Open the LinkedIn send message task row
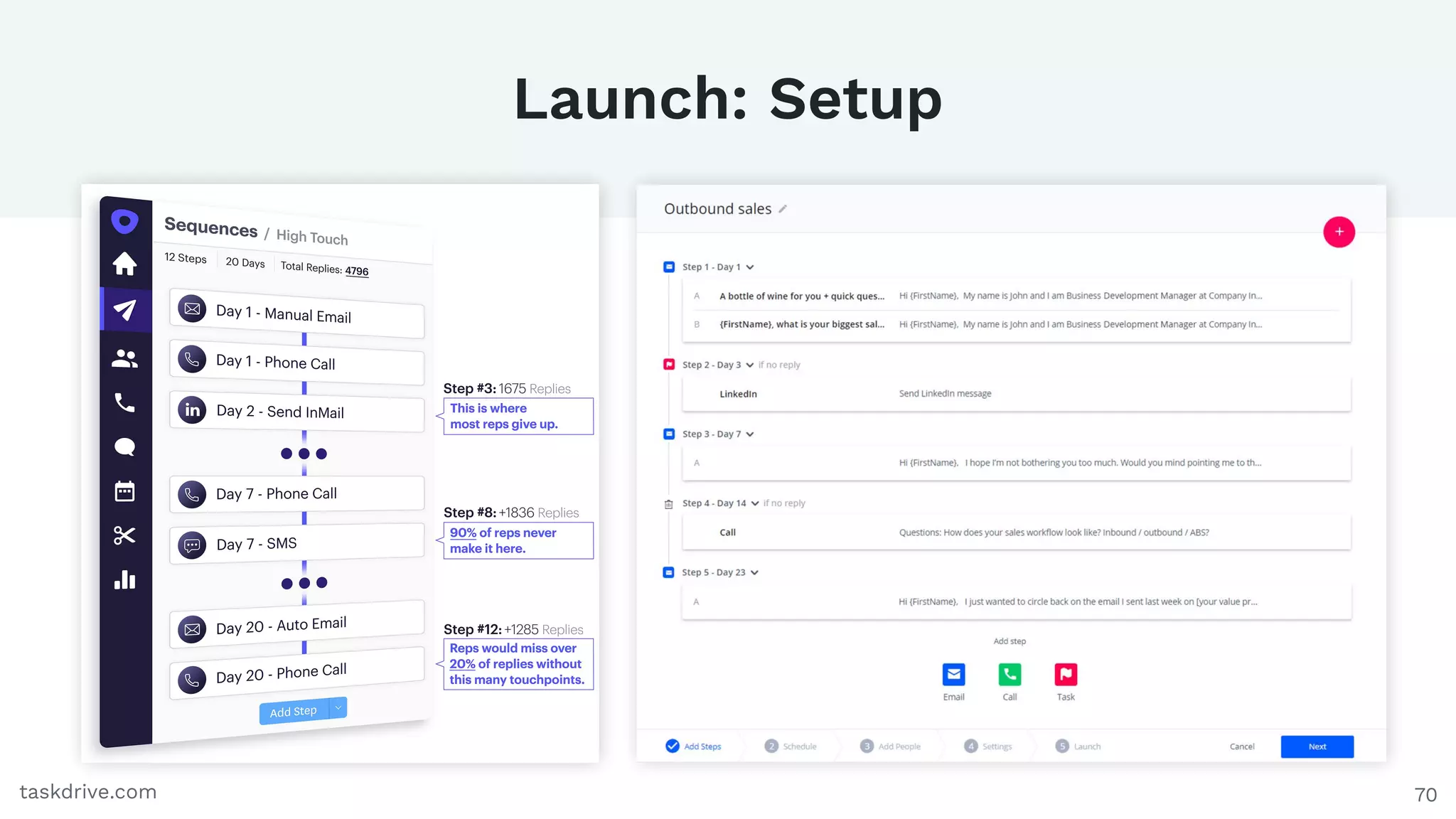The height and width of the screenshot is (819, 1456). click(x=1017, y=394)
